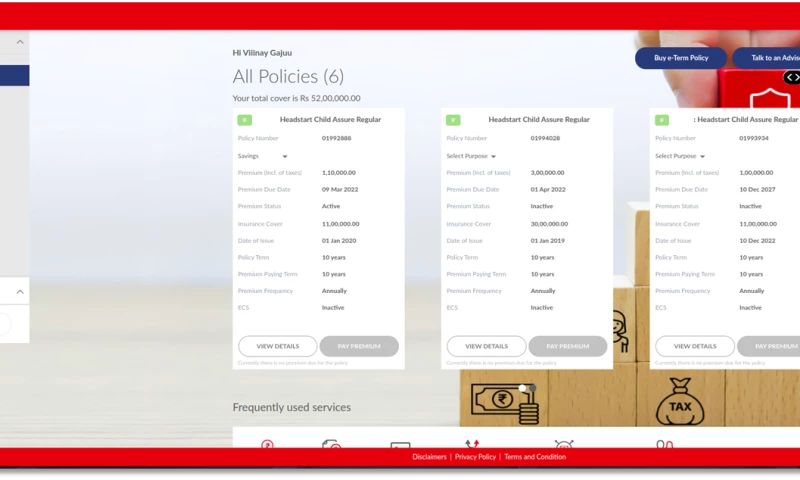Click premium amount 1,00,000.00
This screenshot has height=480, width=800.
(x=756, y=173)
